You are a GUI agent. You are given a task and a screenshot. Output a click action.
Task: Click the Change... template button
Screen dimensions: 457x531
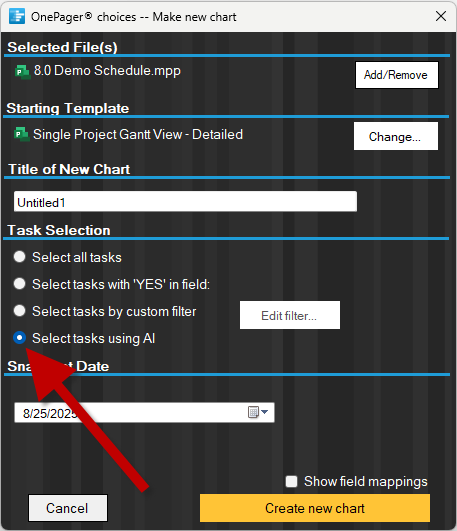point(396,136)
